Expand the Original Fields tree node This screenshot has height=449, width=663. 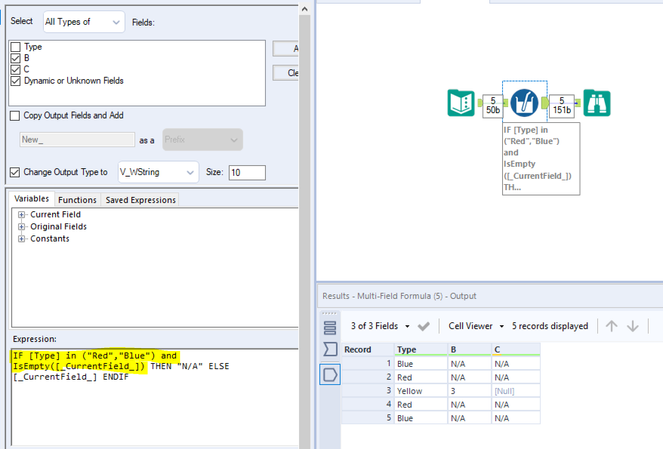(x=21, y=227)
